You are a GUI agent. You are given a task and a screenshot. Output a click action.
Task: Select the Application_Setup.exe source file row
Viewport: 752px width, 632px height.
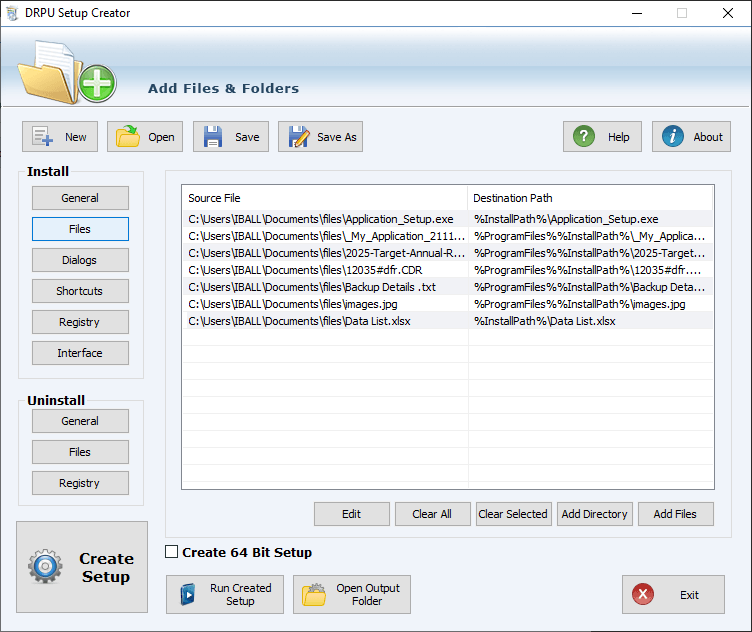point(325,219)
